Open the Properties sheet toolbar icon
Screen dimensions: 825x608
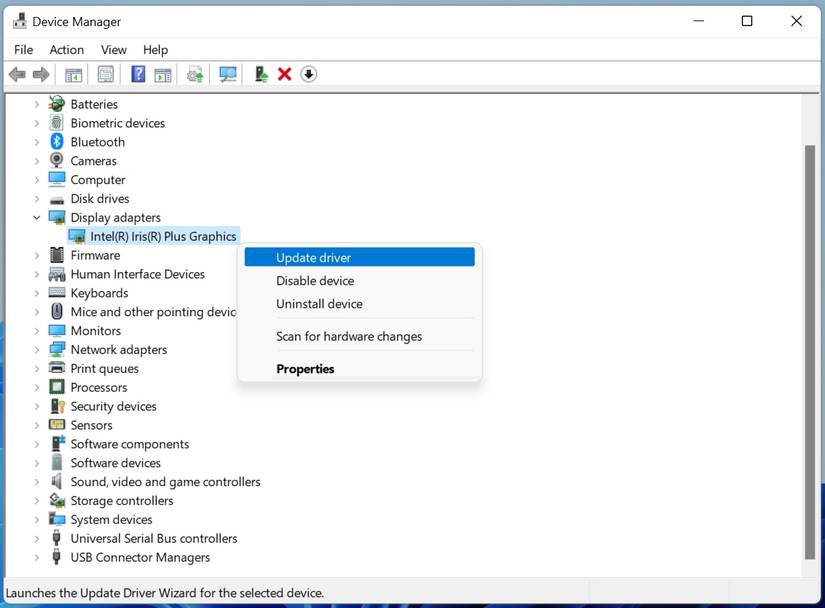point(106,74)
